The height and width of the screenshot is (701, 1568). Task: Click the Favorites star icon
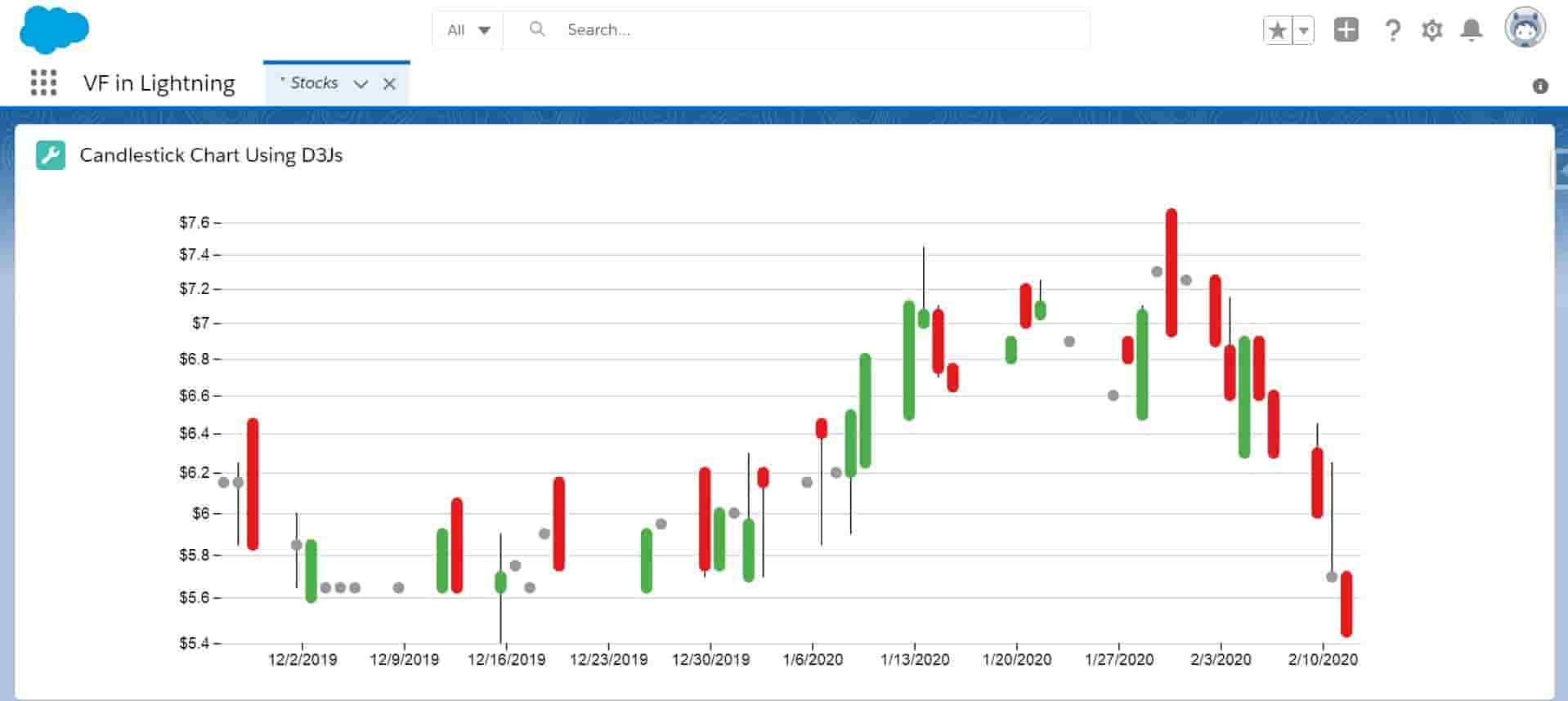click(x=1277, y=31)
